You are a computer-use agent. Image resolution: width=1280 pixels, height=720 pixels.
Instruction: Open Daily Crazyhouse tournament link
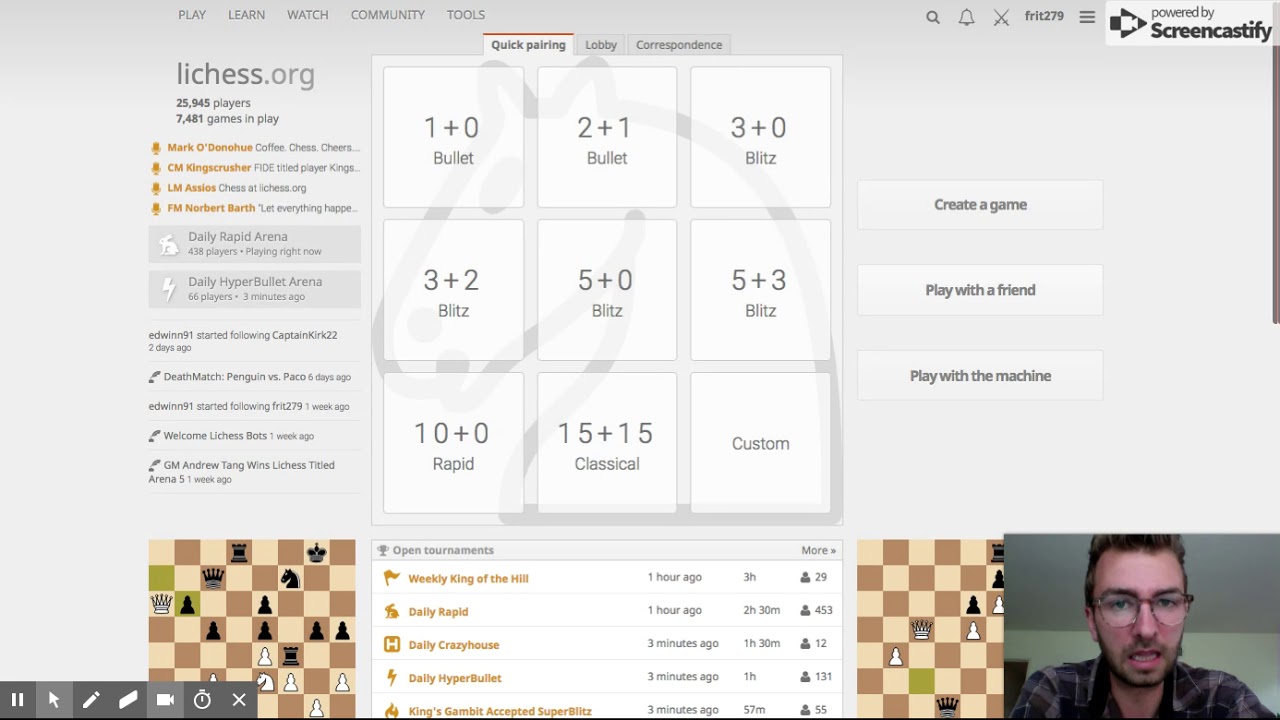[x=453, y=645]
